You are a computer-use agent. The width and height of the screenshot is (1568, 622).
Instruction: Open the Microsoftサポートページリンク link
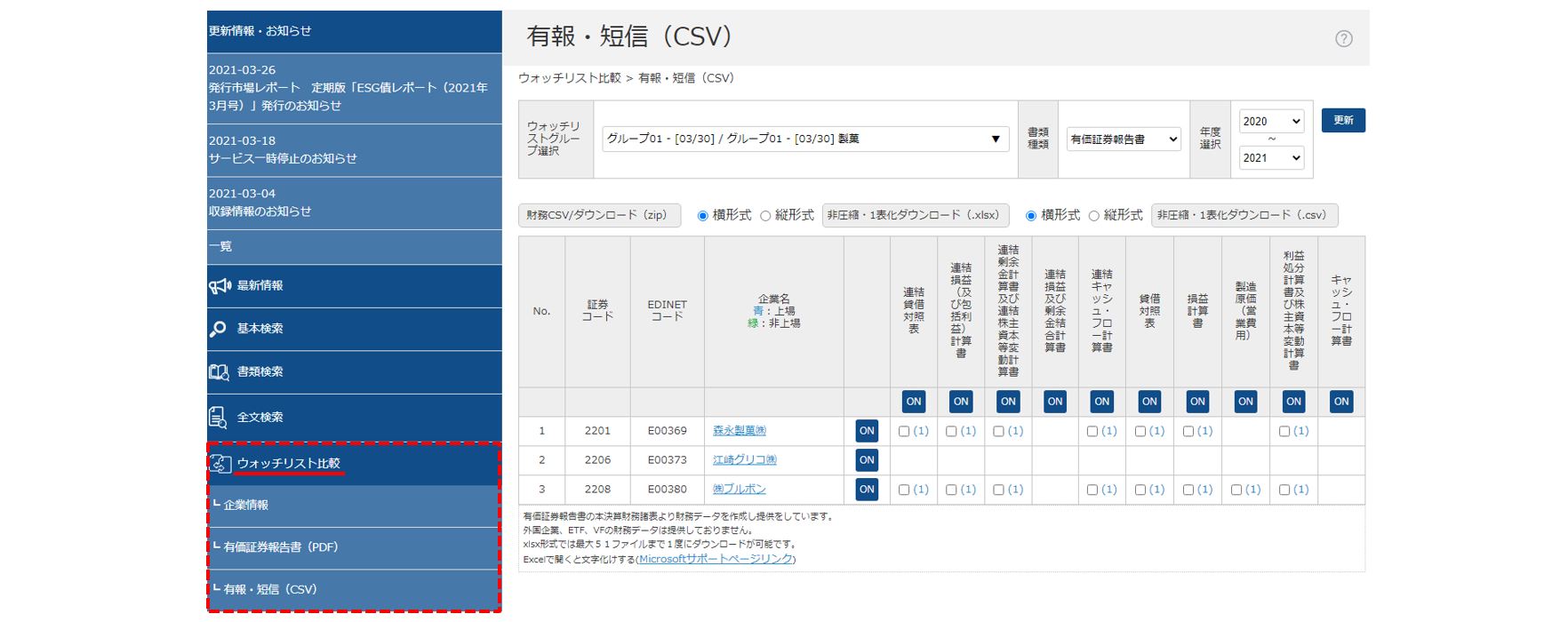716,559
